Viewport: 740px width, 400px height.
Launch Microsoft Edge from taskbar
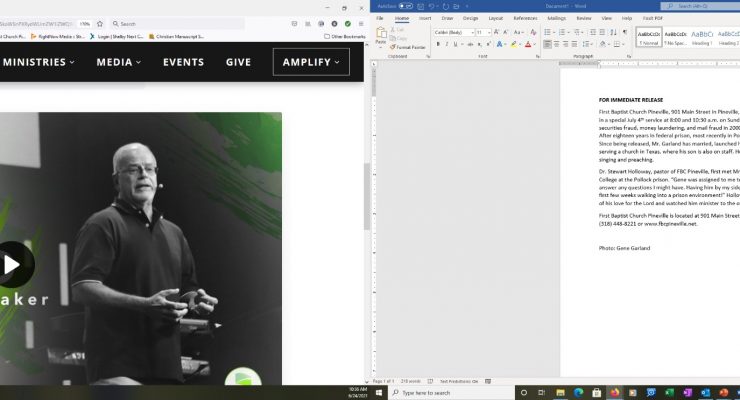(x=578, y=392)
